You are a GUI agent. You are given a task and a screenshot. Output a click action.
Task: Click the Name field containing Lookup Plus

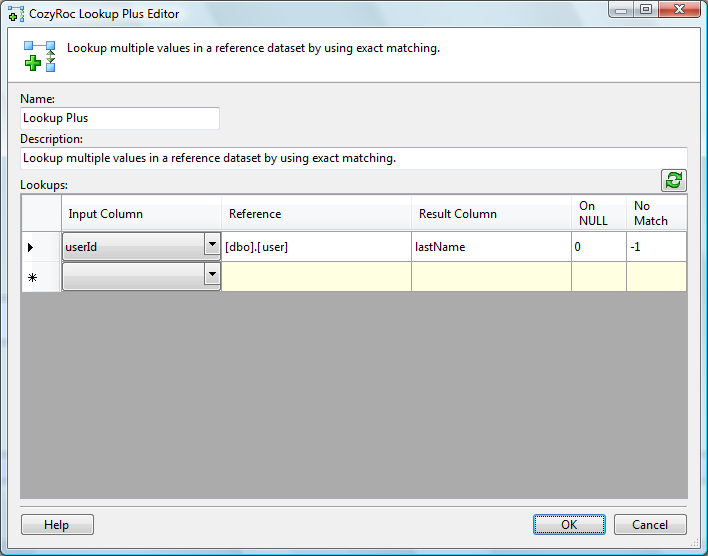[120, 118]
